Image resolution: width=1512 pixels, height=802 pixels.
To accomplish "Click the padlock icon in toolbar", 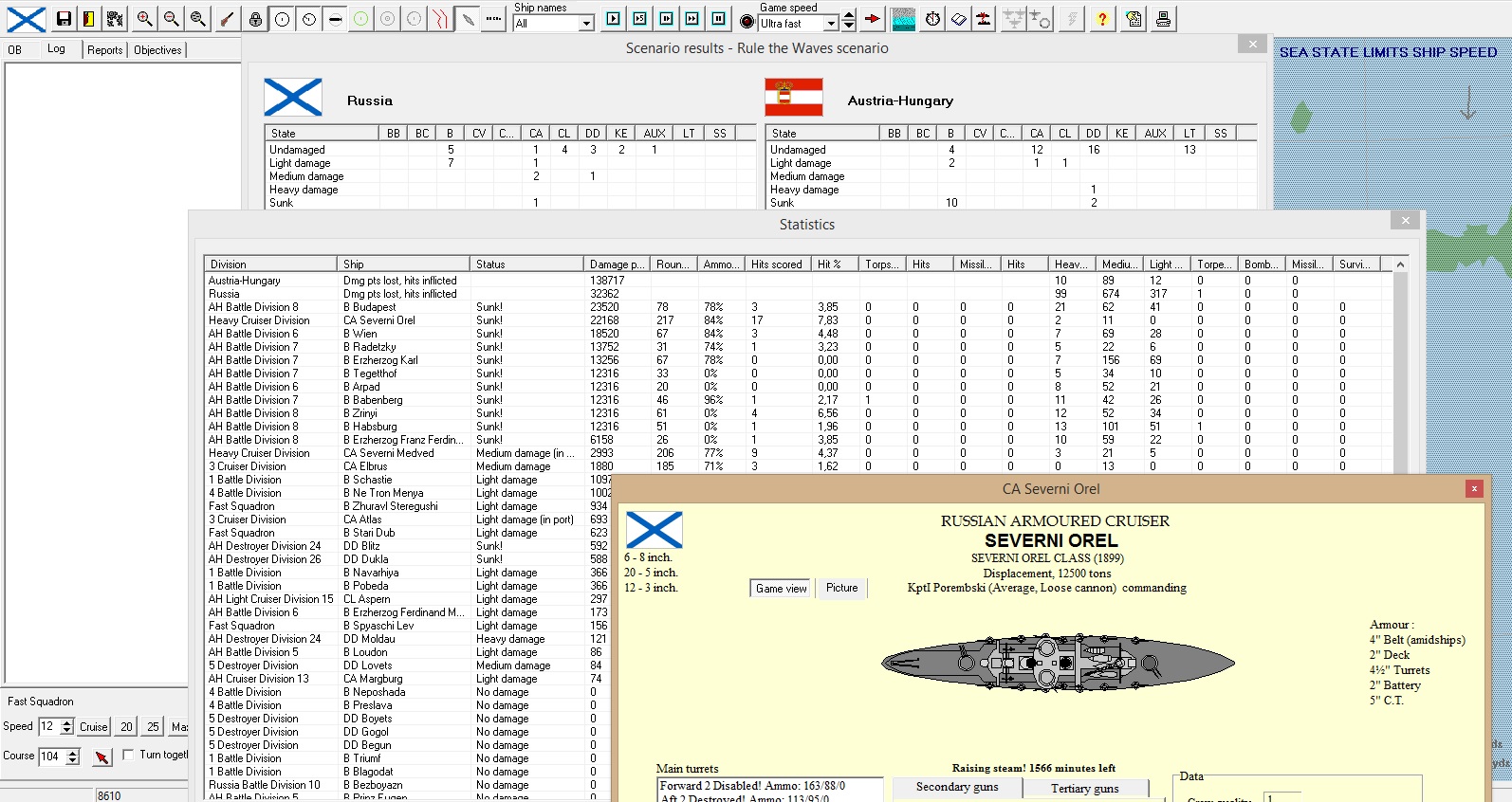I will 255,19.
